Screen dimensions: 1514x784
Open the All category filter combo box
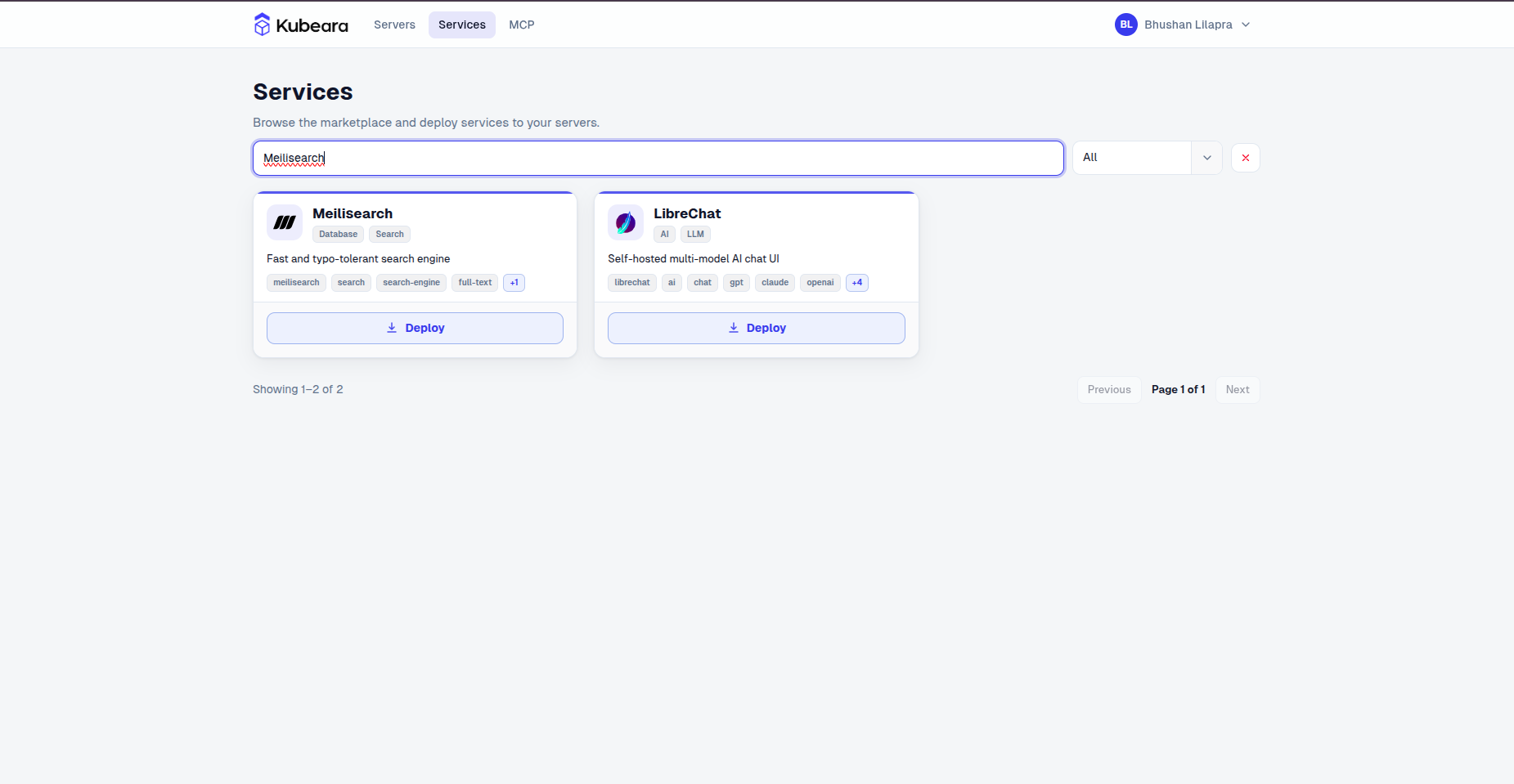pyautogui.click(x=1147, y=158)
